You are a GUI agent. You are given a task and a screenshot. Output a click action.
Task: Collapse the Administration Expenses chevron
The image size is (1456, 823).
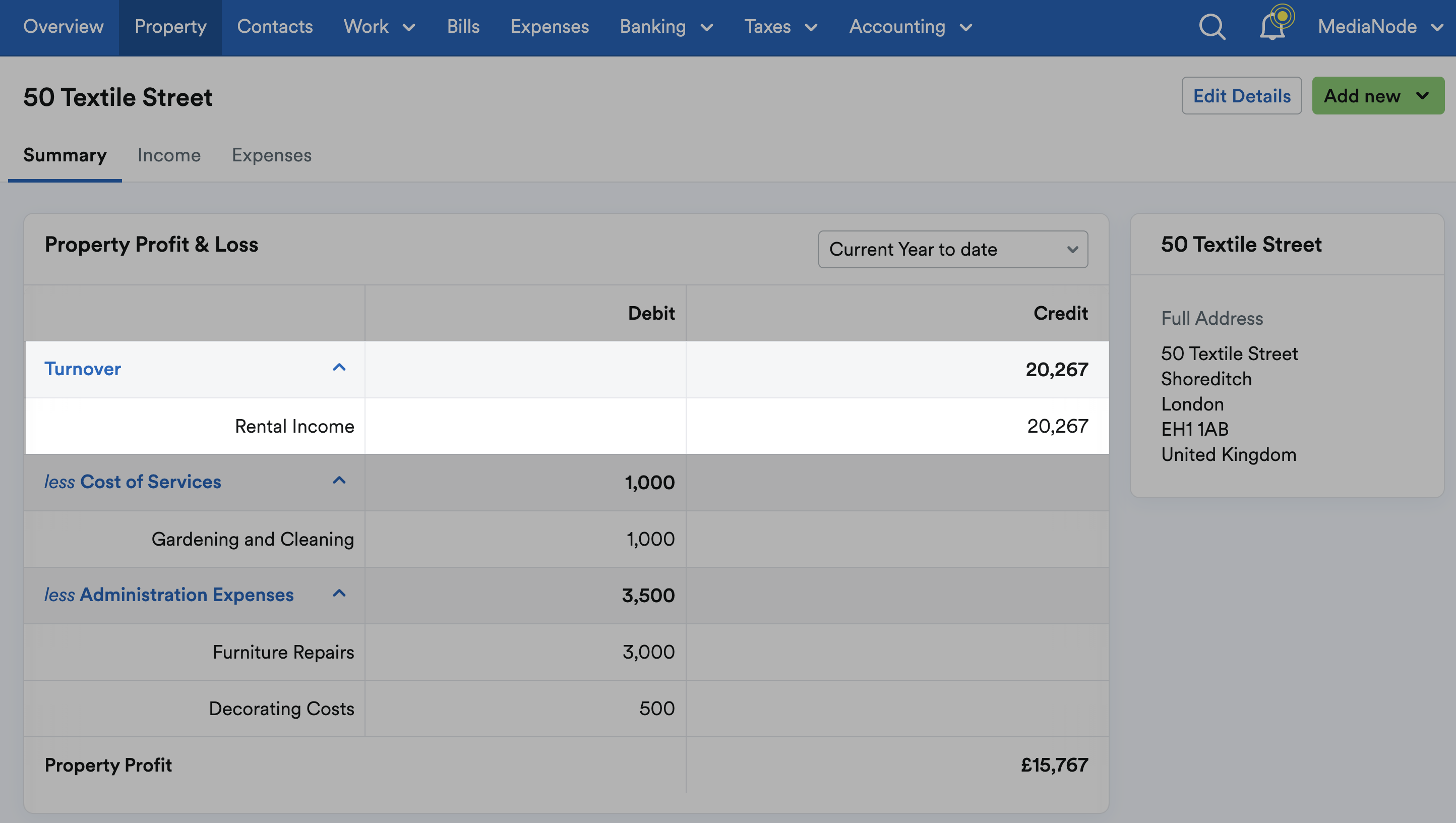(x=339, y=594)
